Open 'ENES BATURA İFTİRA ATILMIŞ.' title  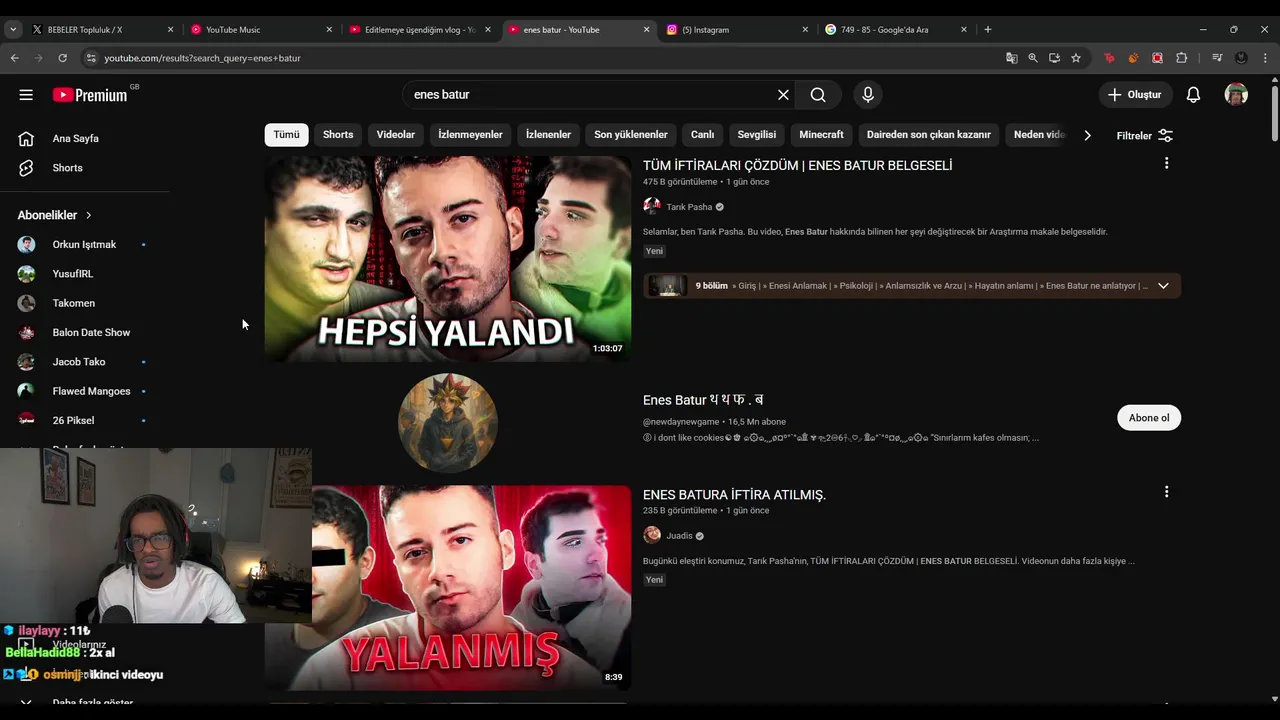coord(734,495)
